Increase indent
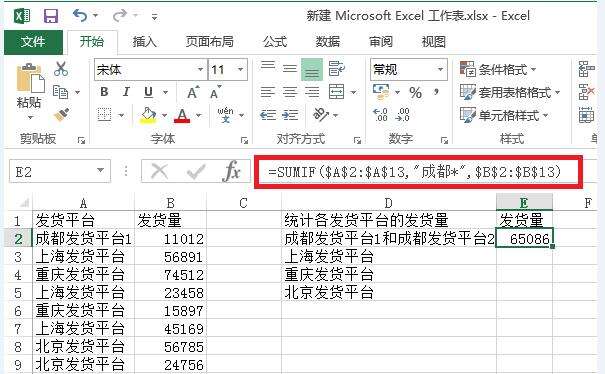Screen dimensions: 605x374 click(x=290, y=115)
